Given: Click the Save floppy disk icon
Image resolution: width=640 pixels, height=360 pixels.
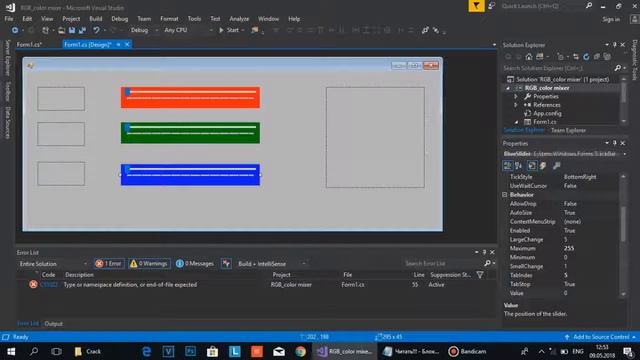Looking at the screenshot, I should click(x=72, y=30).
